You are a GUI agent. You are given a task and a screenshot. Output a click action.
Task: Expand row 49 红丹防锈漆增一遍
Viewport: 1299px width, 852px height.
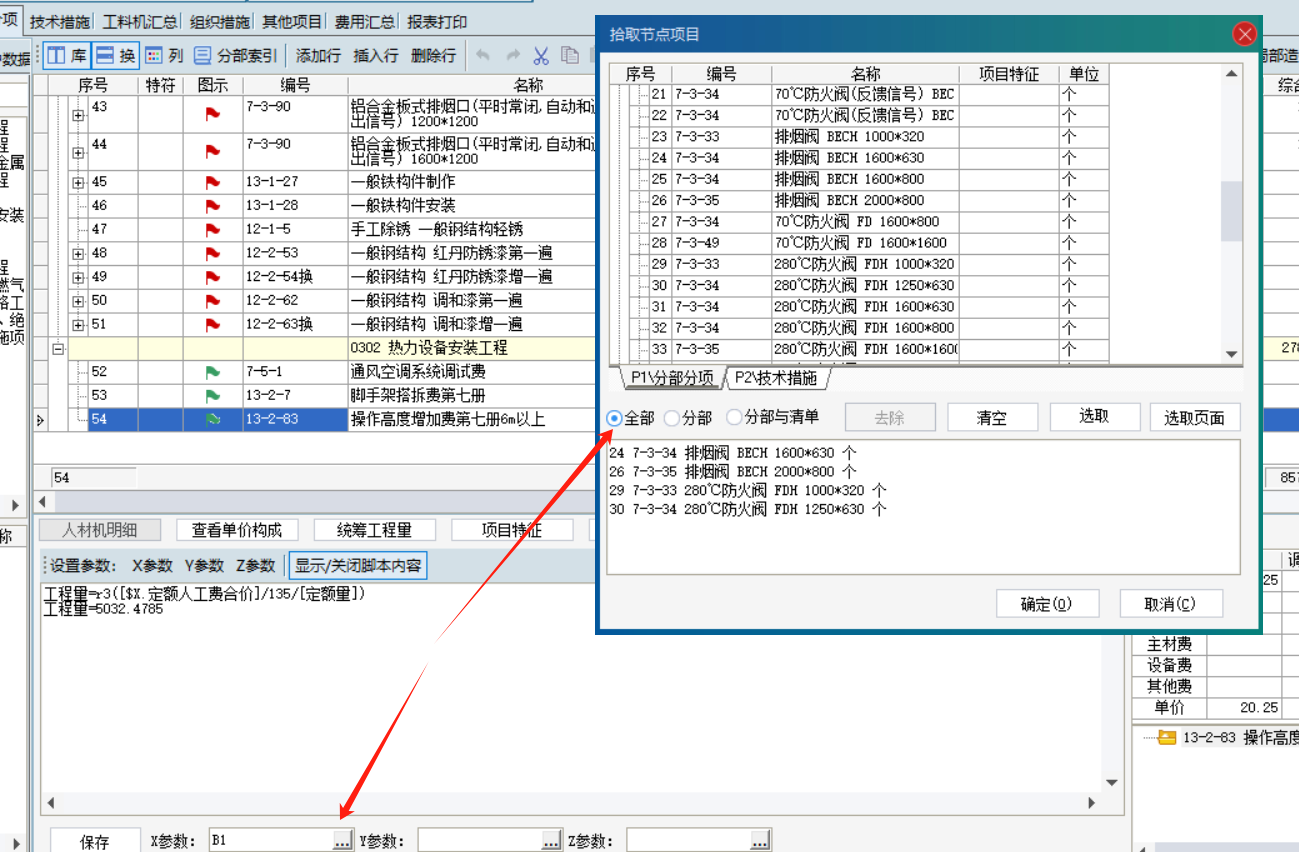[x=78, y=277]
